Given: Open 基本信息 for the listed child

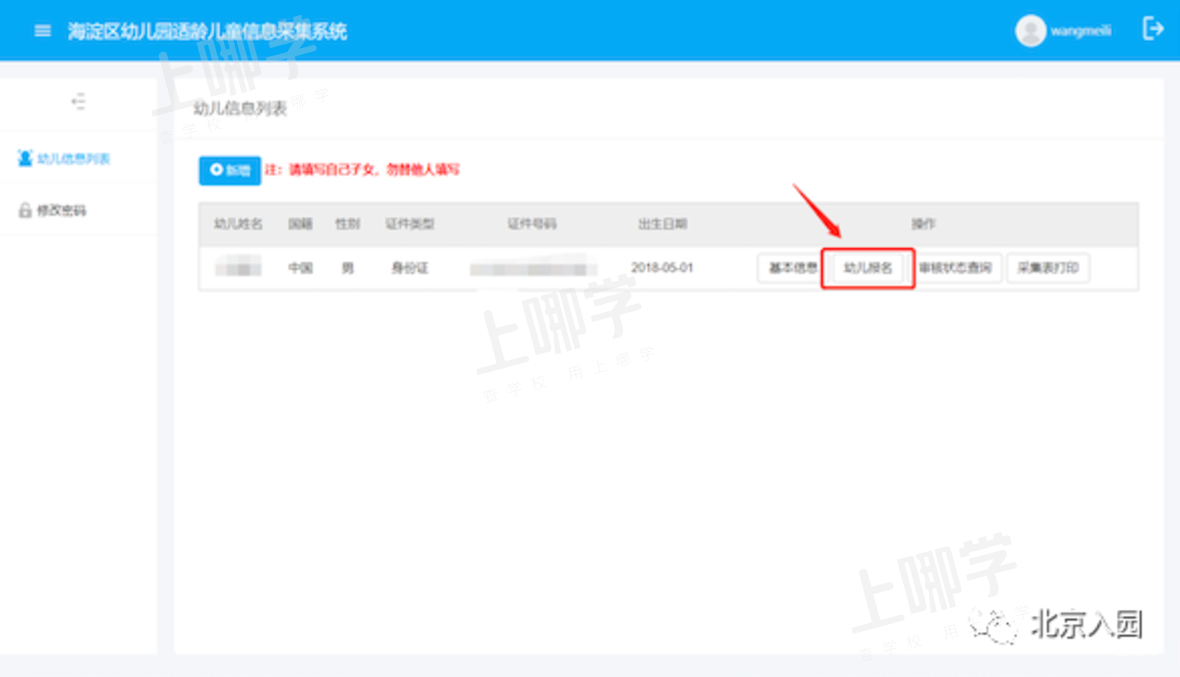Looking at the screenshot, I should tap(791, 268).
